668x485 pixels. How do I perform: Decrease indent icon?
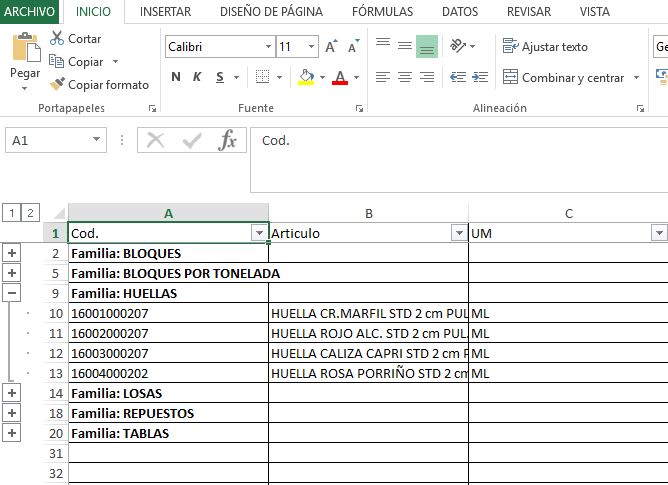[458, 77]
